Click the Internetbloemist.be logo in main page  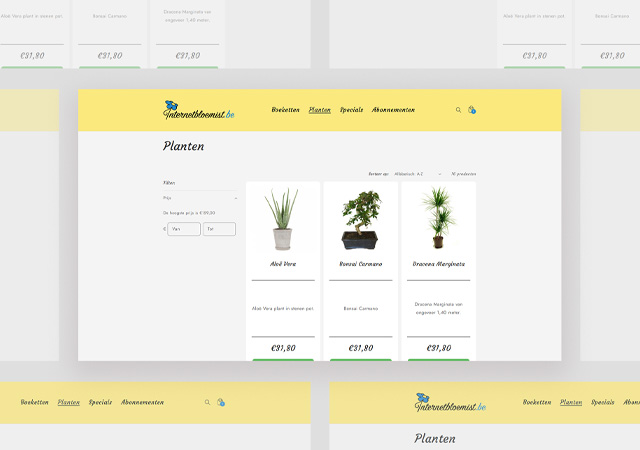(199, 110)
